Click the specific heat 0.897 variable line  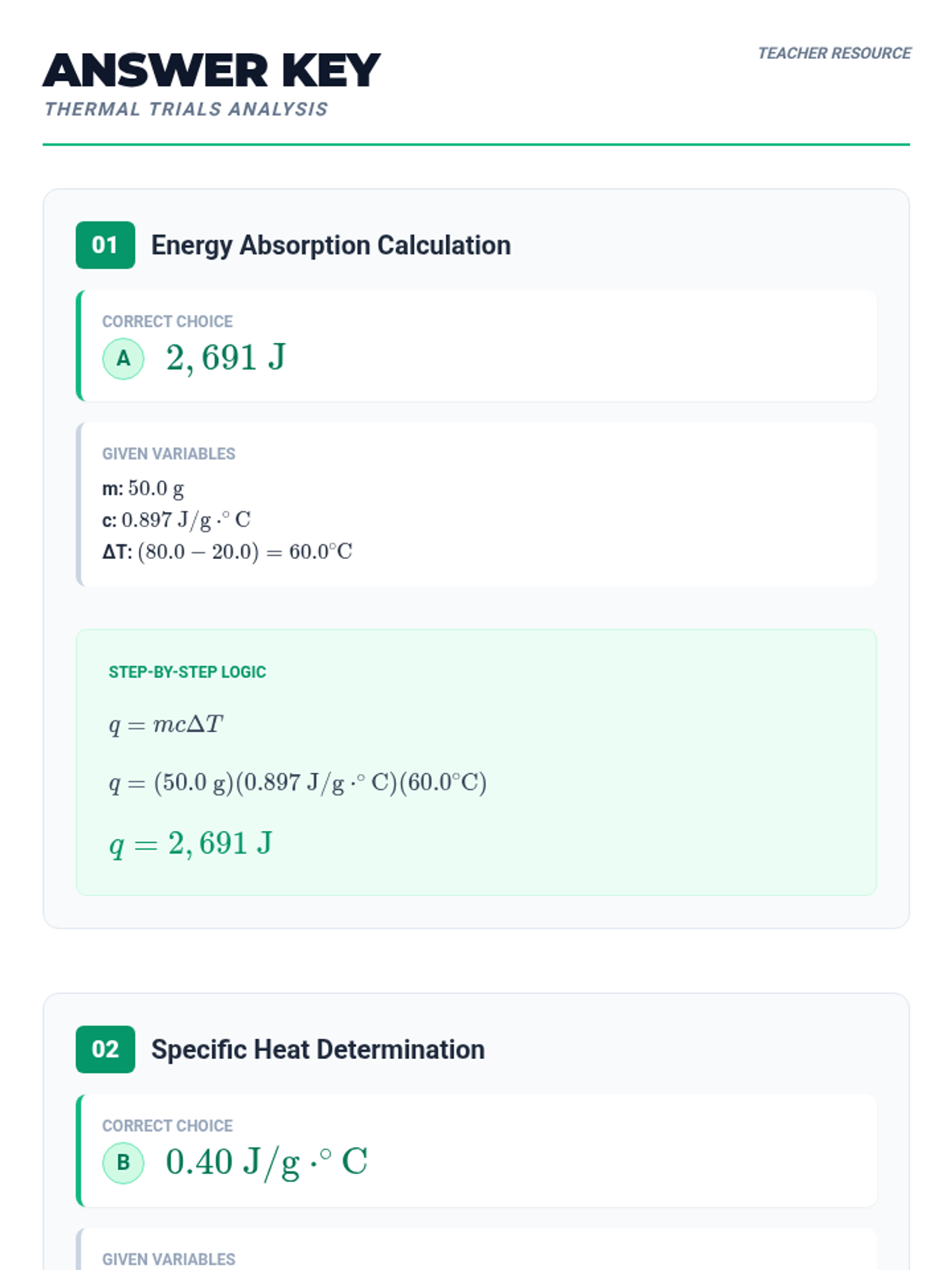(176, 520)
